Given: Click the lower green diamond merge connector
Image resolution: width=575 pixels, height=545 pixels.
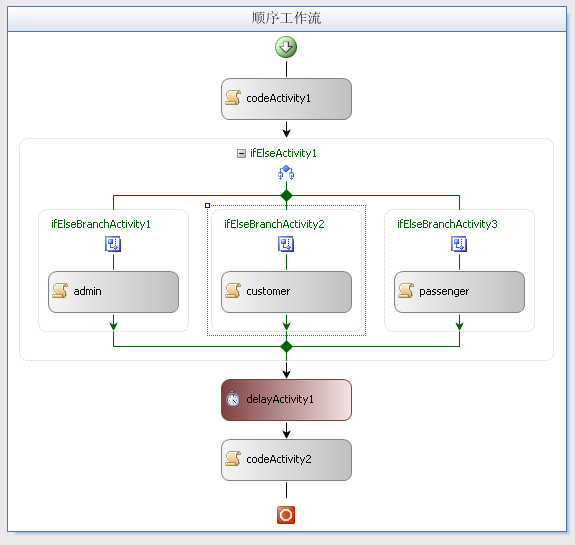Looking at the screenshot, I should [286, 346].
